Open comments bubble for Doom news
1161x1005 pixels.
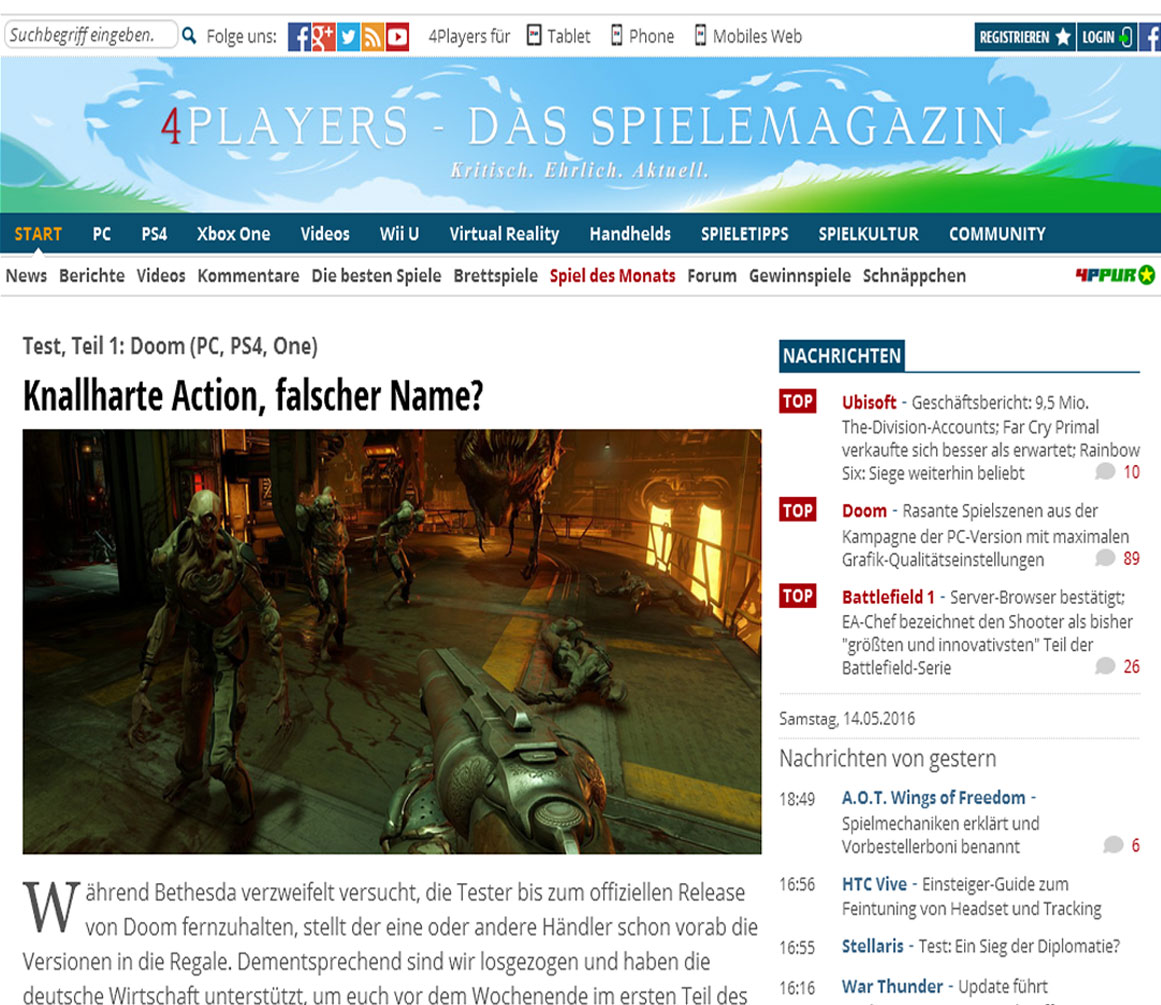[1105, 558]
